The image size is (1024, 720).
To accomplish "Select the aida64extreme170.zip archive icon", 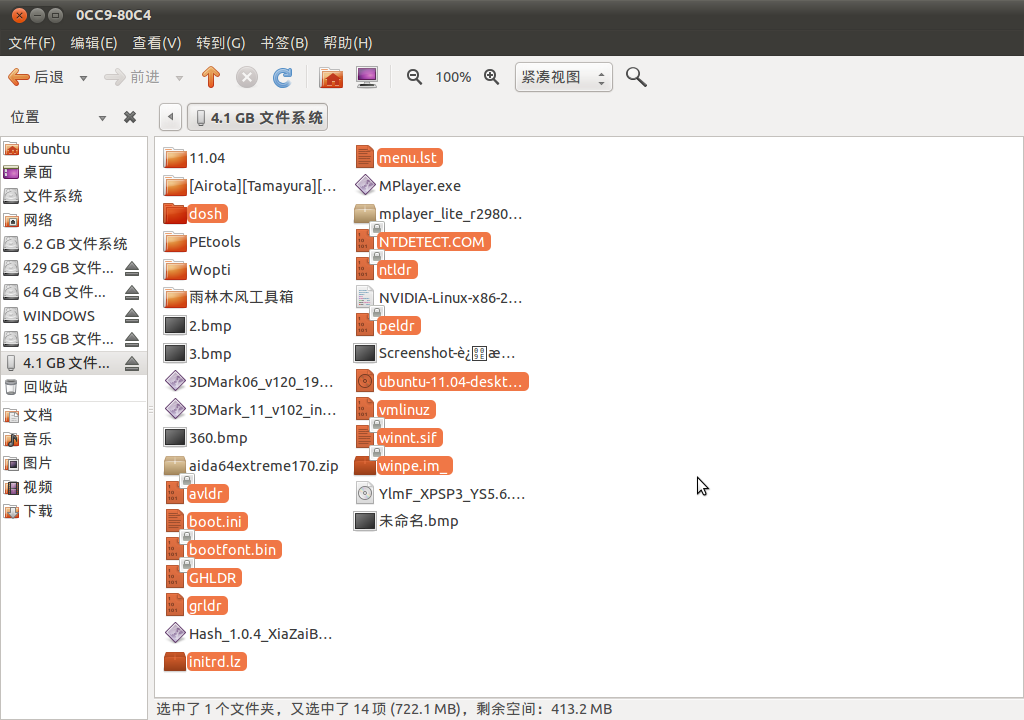I will click(174, 466).
